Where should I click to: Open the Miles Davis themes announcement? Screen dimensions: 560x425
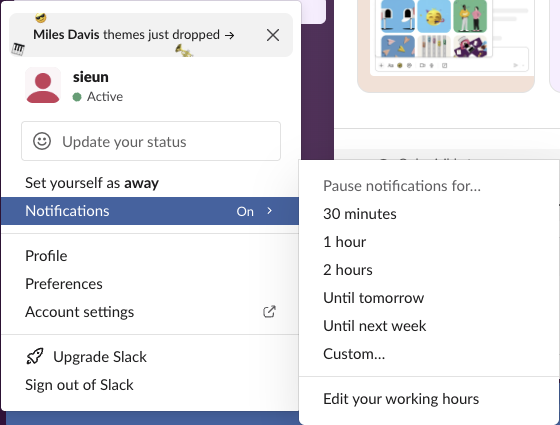point(134,35)
